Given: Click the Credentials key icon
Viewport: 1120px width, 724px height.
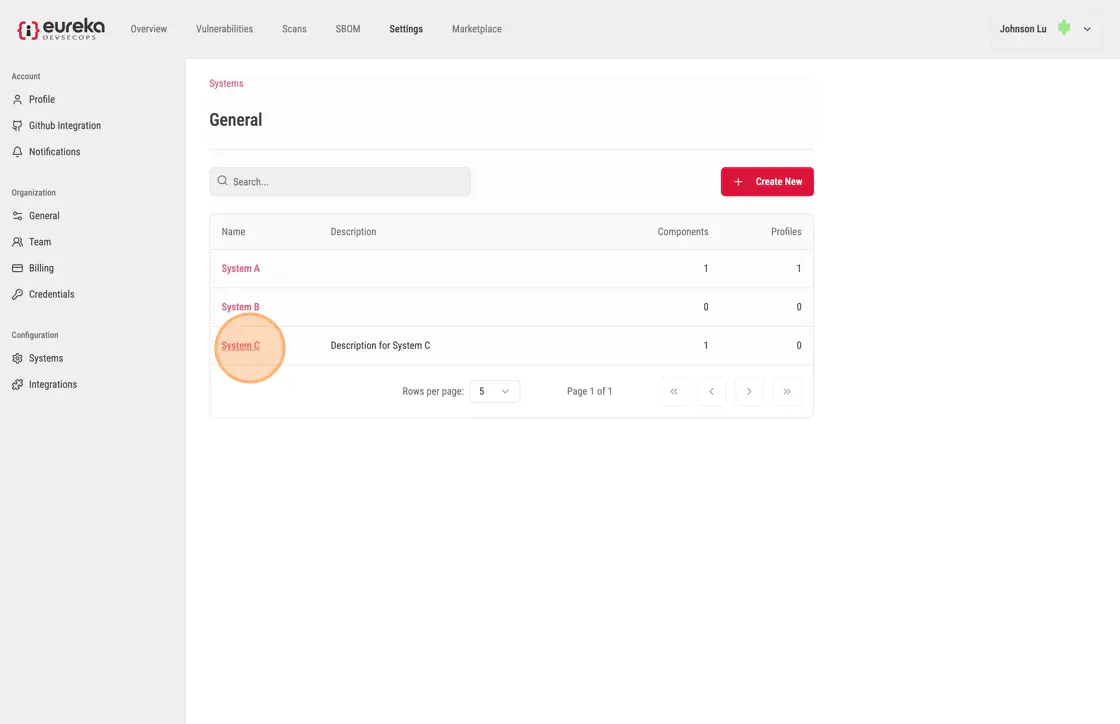Looking at the screenshot, I should pyautogui.click(x=17, y=294).
